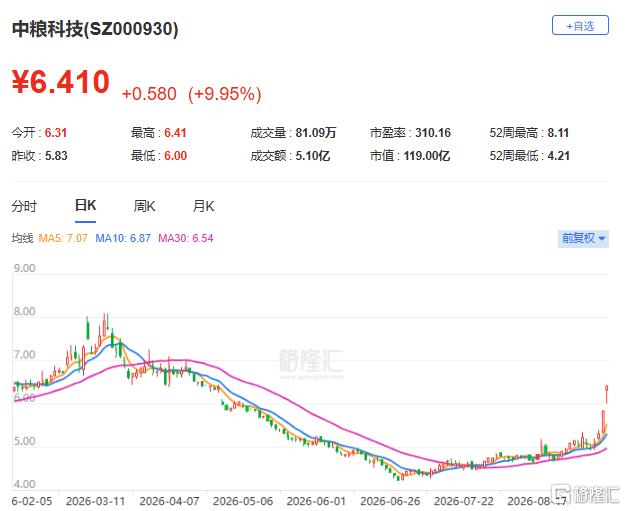Click the 7.00 y-axis label

[x=24, y=355]
